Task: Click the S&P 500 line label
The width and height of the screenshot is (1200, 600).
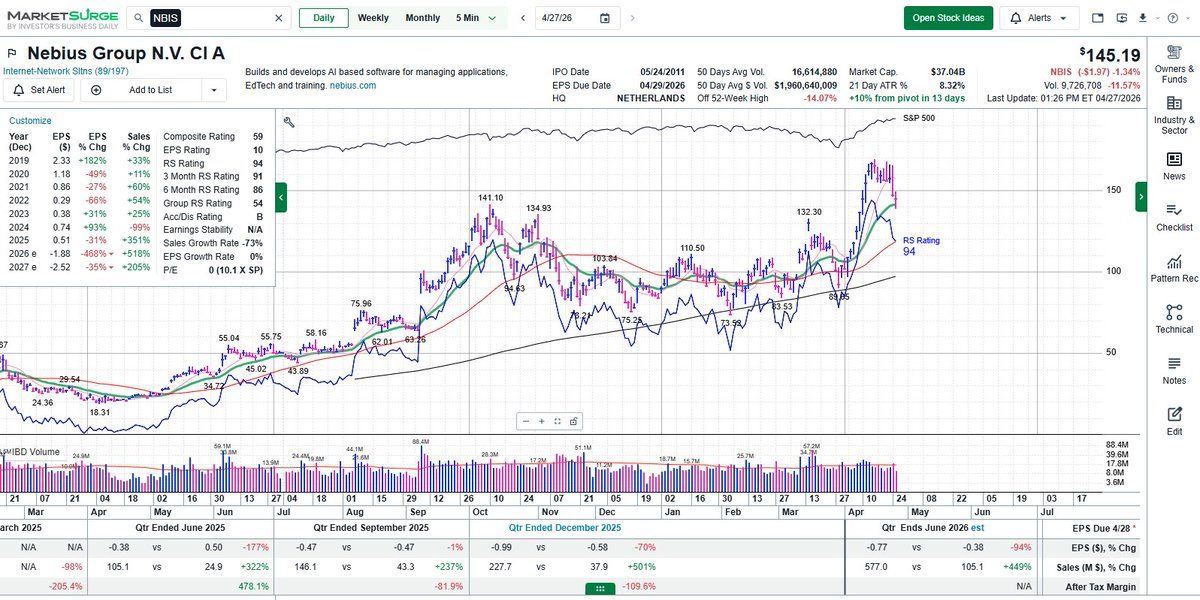Action: pos(918,118)
